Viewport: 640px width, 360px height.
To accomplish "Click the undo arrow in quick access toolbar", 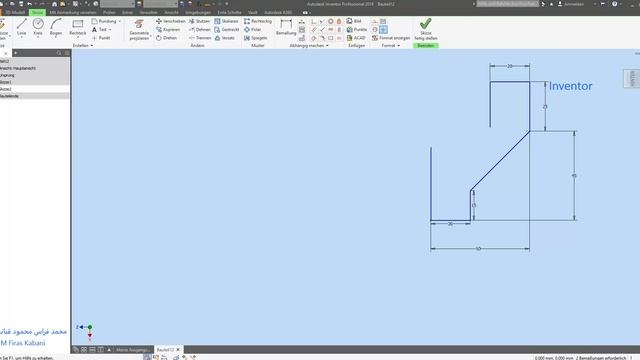I will point(29,4).
